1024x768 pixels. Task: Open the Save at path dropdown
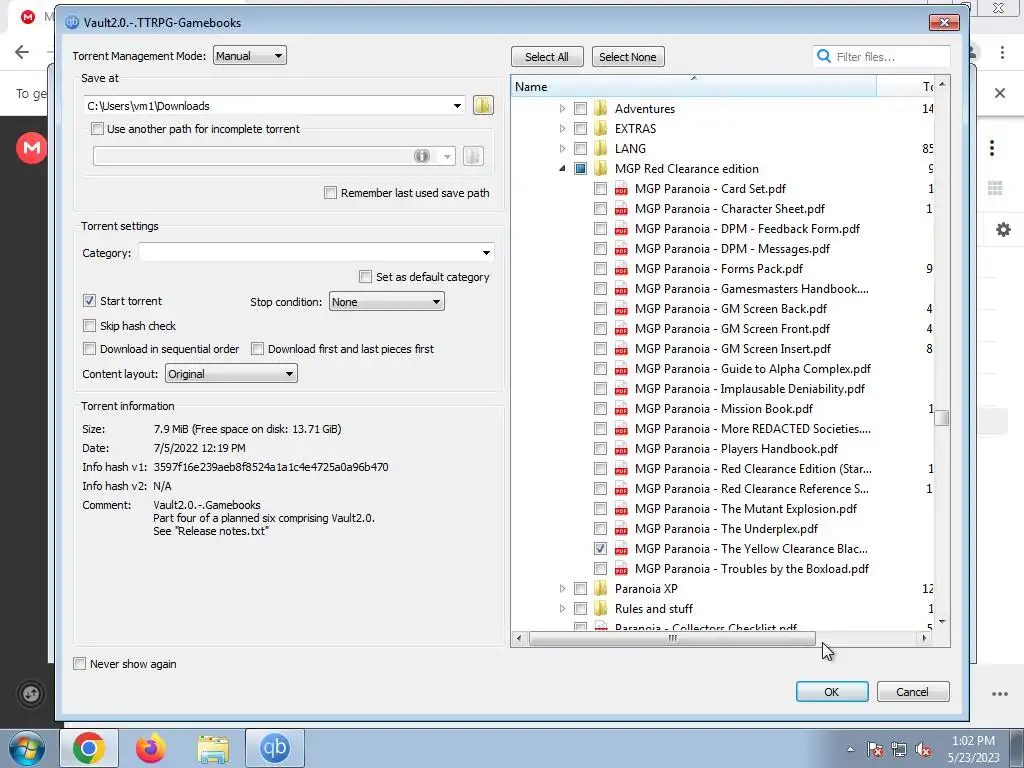pyautogui.click(x=457, y=106)
